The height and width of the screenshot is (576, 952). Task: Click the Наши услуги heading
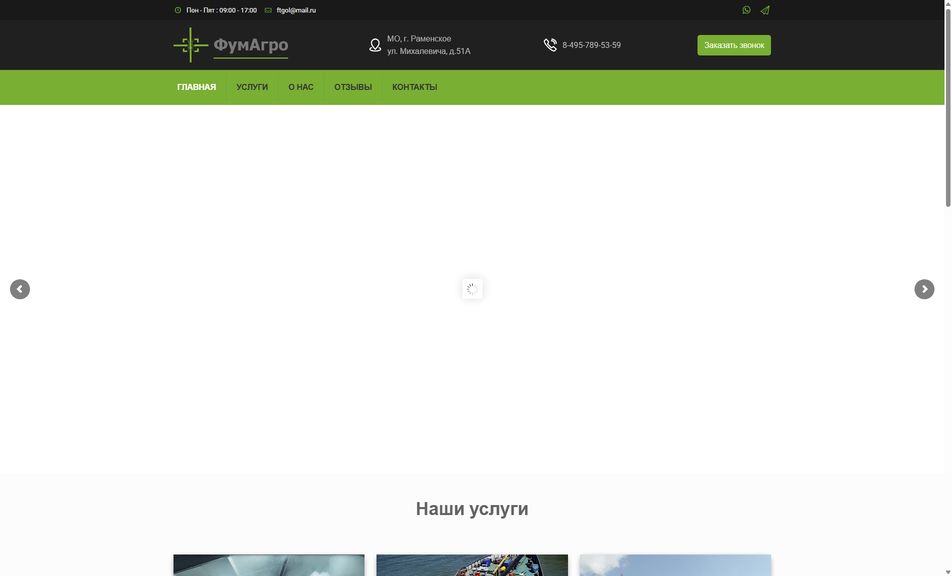tap(472, 509)
